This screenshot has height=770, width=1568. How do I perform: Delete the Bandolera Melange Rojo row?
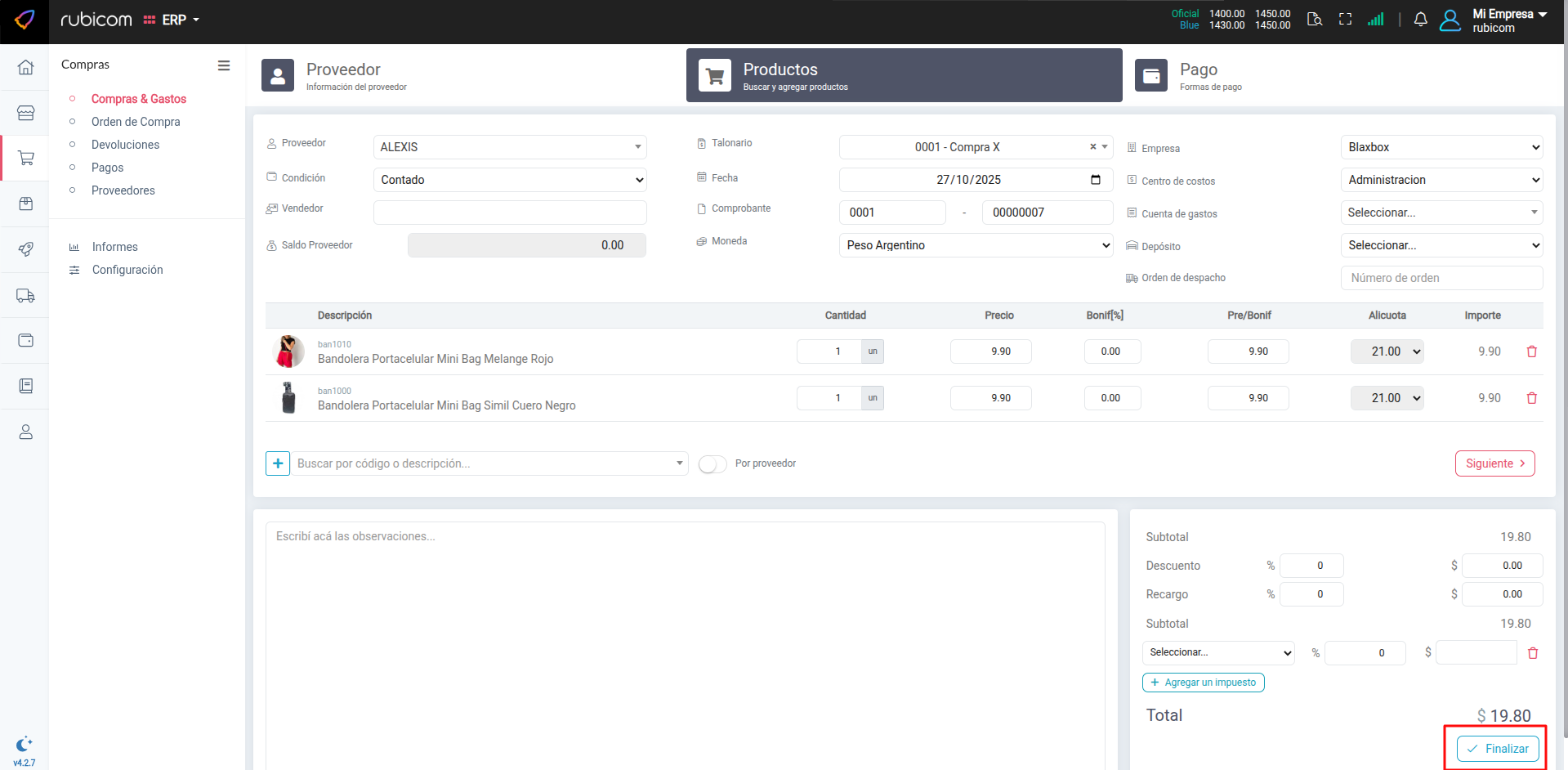(1531, 351)
